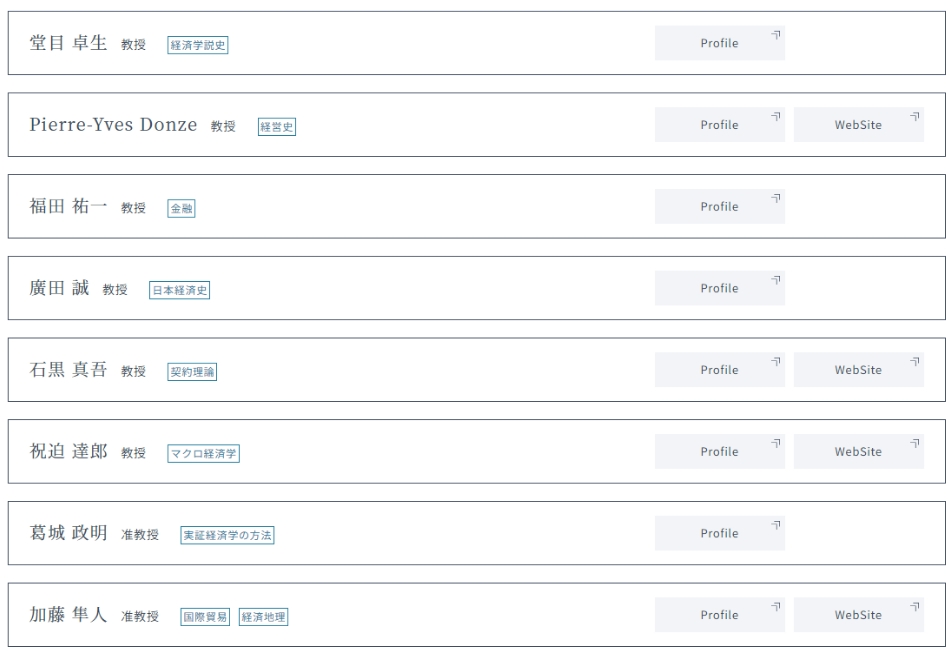The image size is (950, 651).
Task: Open Profile for 祝迫 達郎
Action: click(x=720, y=452)
